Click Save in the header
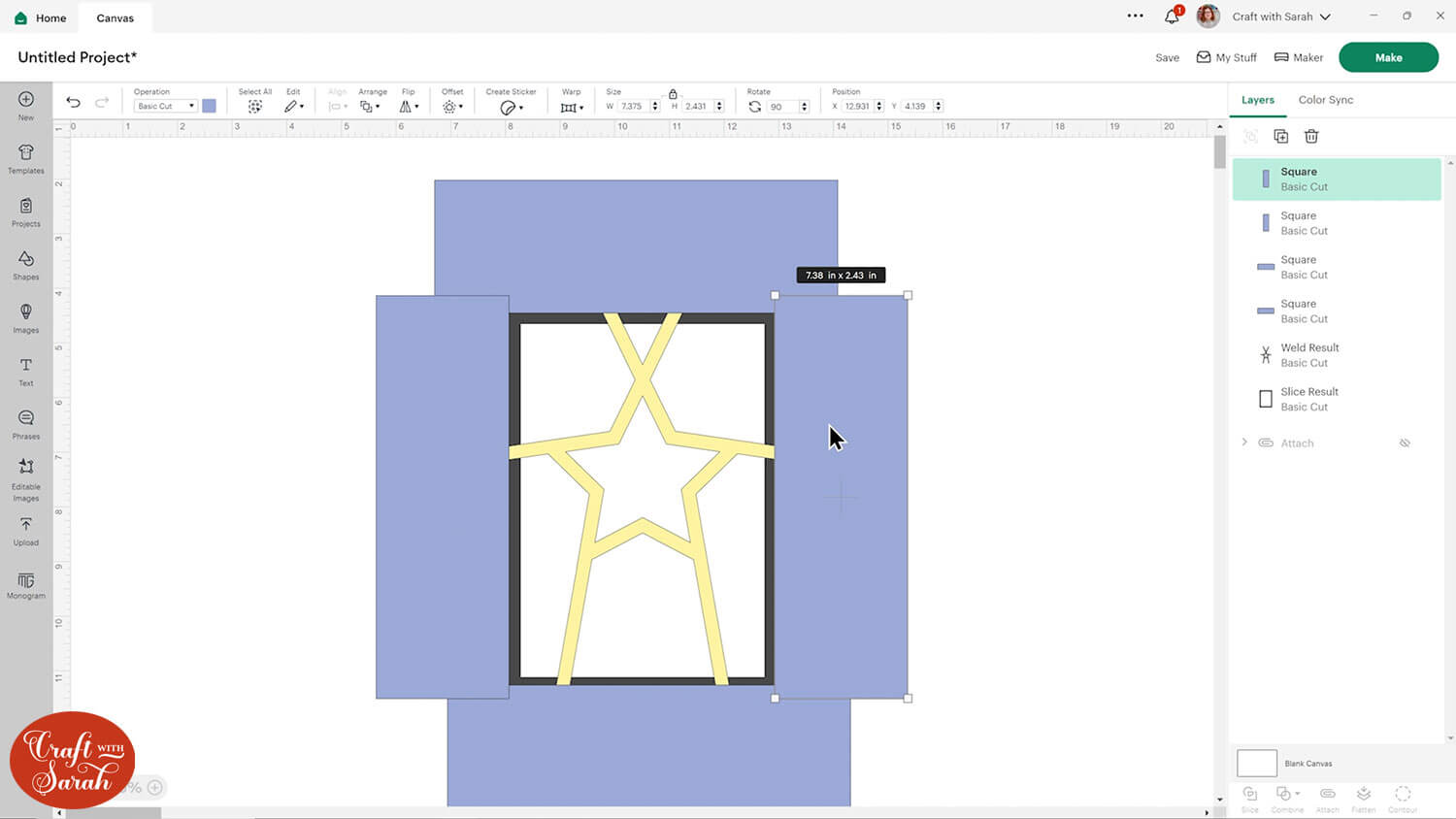This screenshot has height=819, width=1456. 1167,57
